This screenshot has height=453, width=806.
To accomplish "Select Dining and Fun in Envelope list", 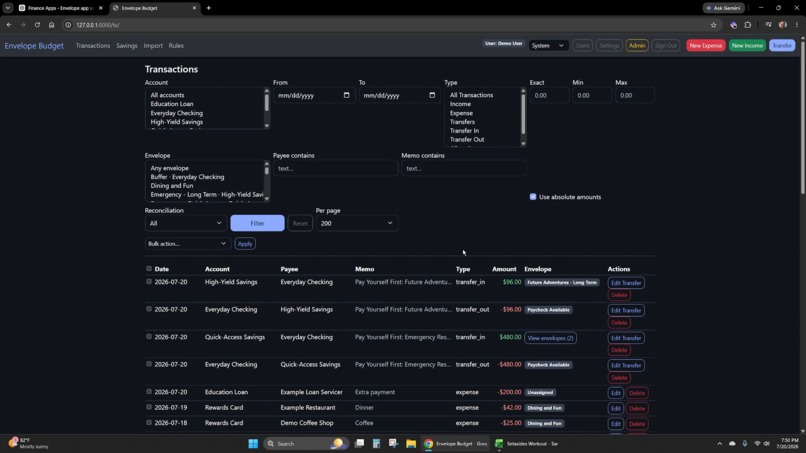I will click(172, 186).
